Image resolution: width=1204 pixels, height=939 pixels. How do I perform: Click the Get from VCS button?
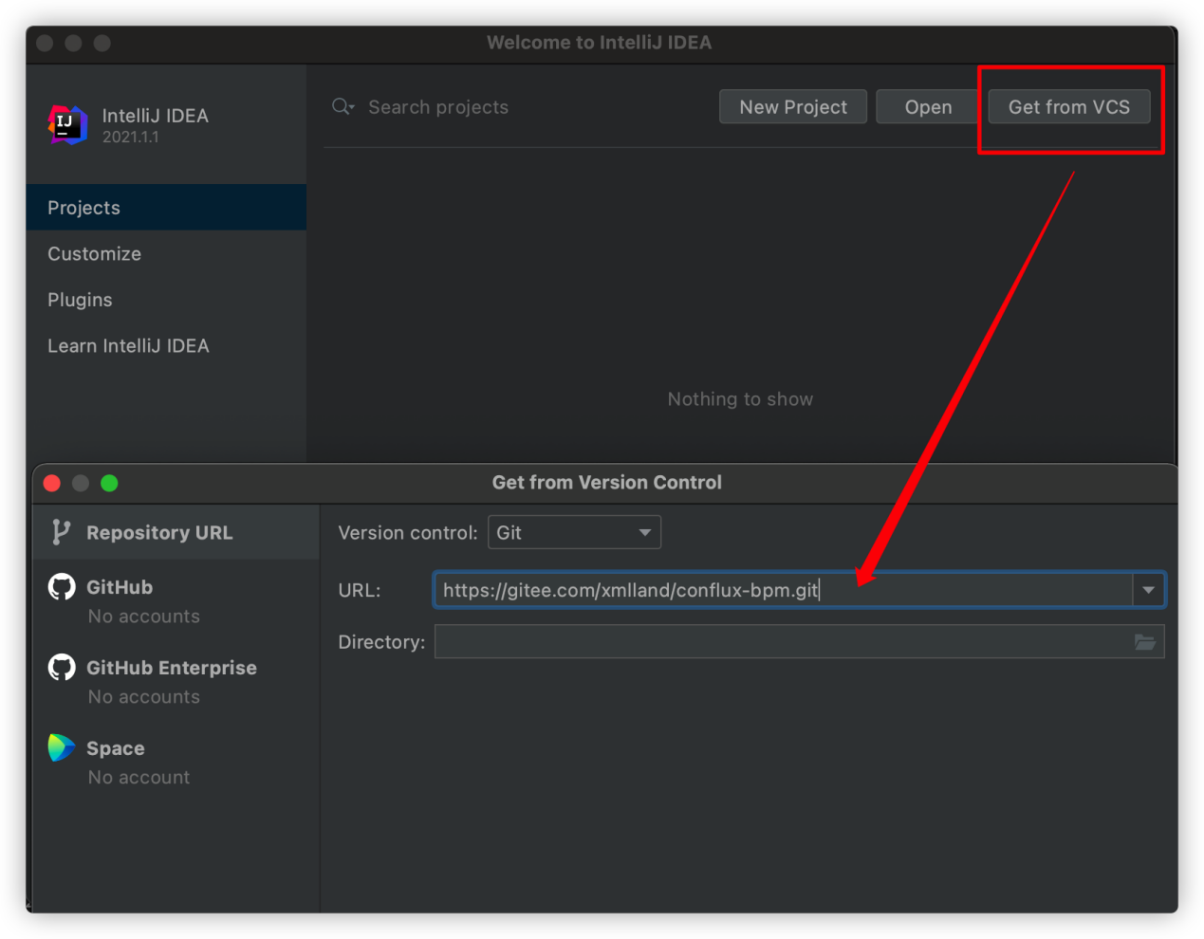(x=1069, y=107)
